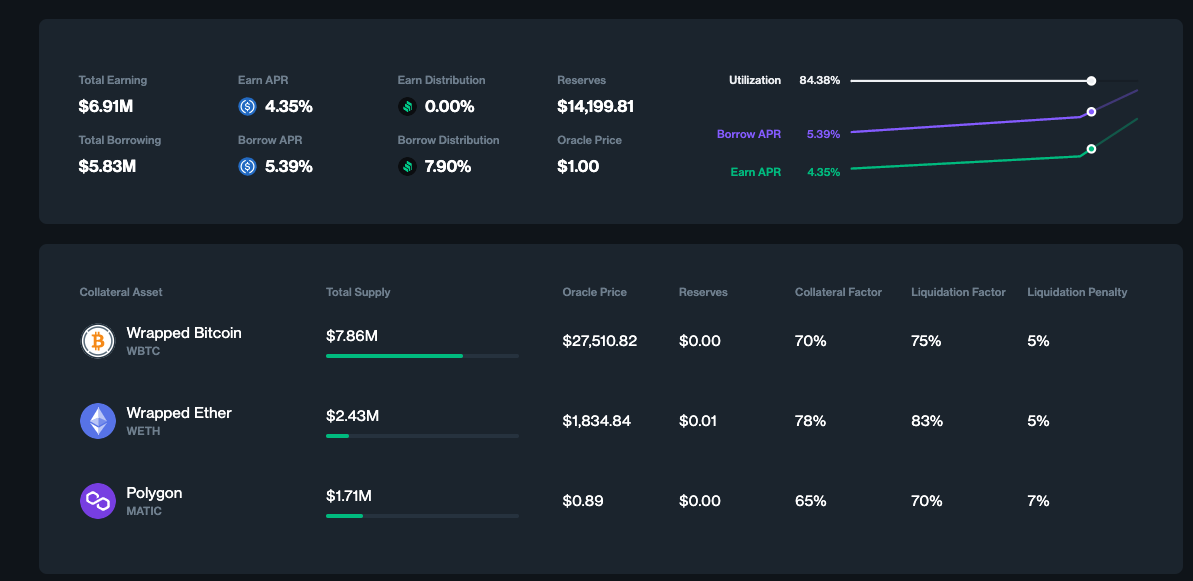Click the USDC icon beside Earn APR
The width and height of the screenshot is (1193, 581).
248,106
